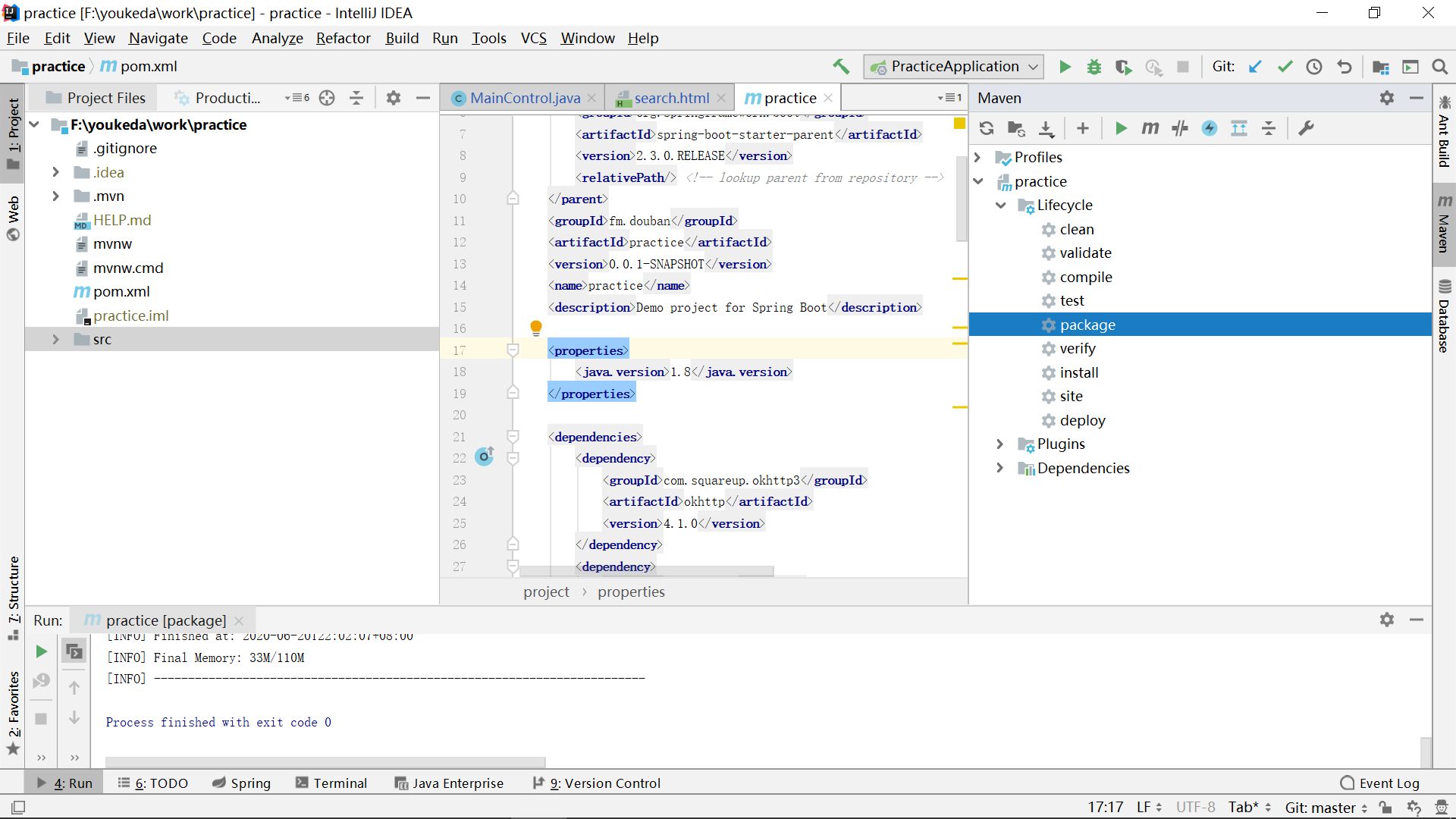This screenshot has height=819, width=1456.
Task: Expand the src folder in project tree
Action: coord(55,339)
